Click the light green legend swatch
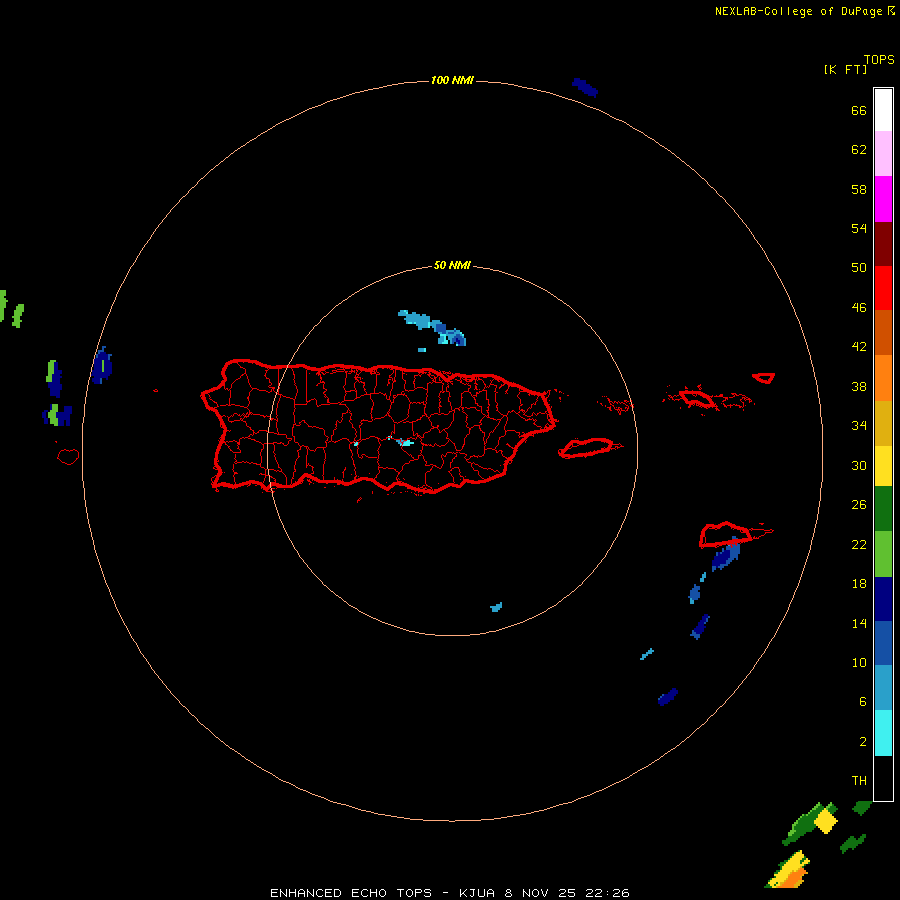Viewport: 900px width, 900px height. tap(883, 554)
